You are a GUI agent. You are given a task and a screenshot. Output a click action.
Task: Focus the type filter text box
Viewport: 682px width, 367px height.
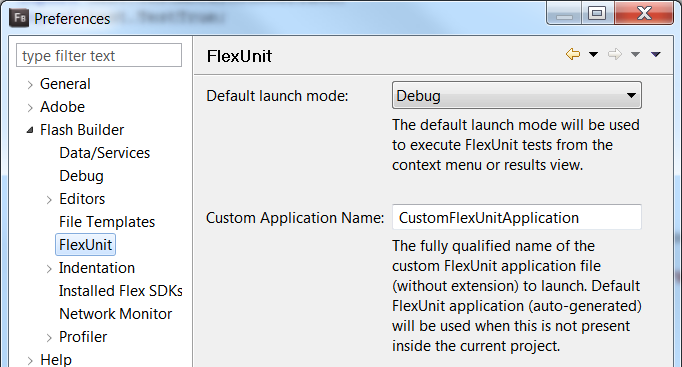tap(99, 55)
